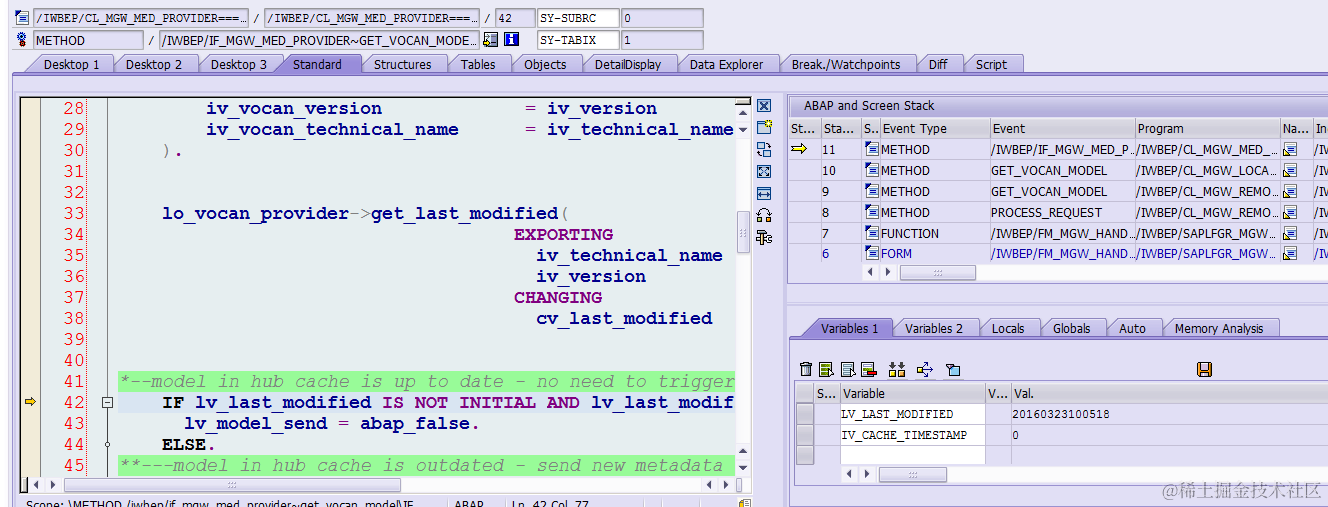Click the new tool icon beside editor

764,128
